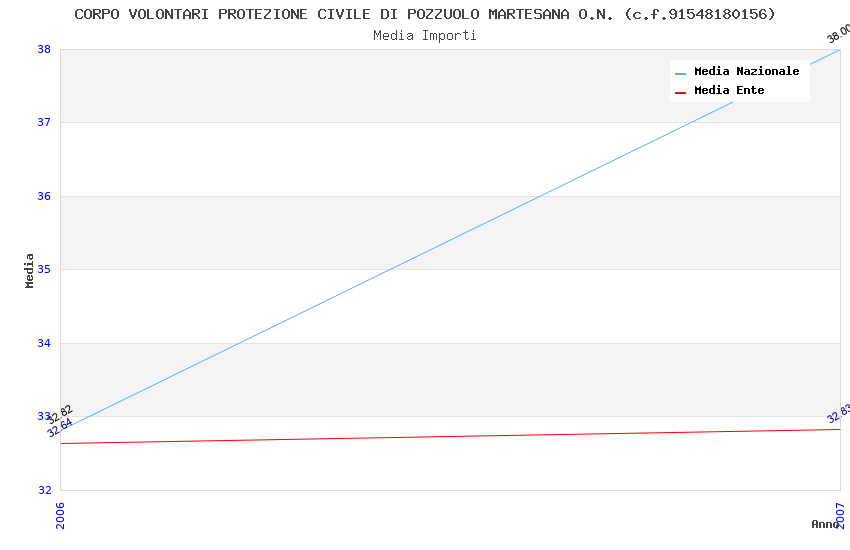Select the 2006 x-axis year label
This screenshot has height=550, width=850.
[60, 515]
